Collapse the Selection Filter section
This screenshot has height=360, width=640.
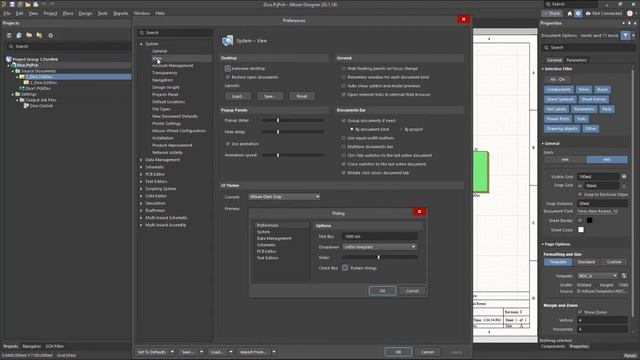(x=543, y=69)
